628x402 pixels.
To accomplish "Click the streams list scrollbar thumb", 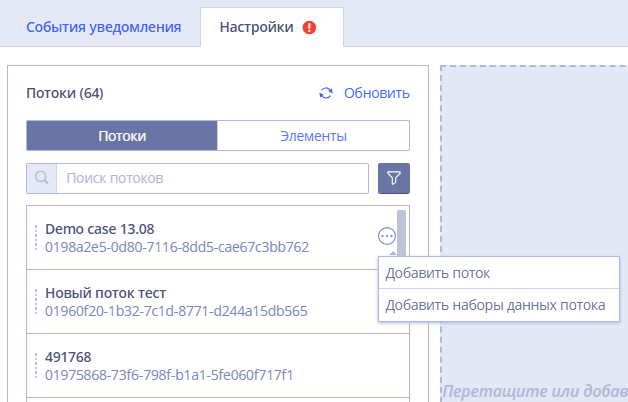I will pyautogui.click(x=401, y=233).
